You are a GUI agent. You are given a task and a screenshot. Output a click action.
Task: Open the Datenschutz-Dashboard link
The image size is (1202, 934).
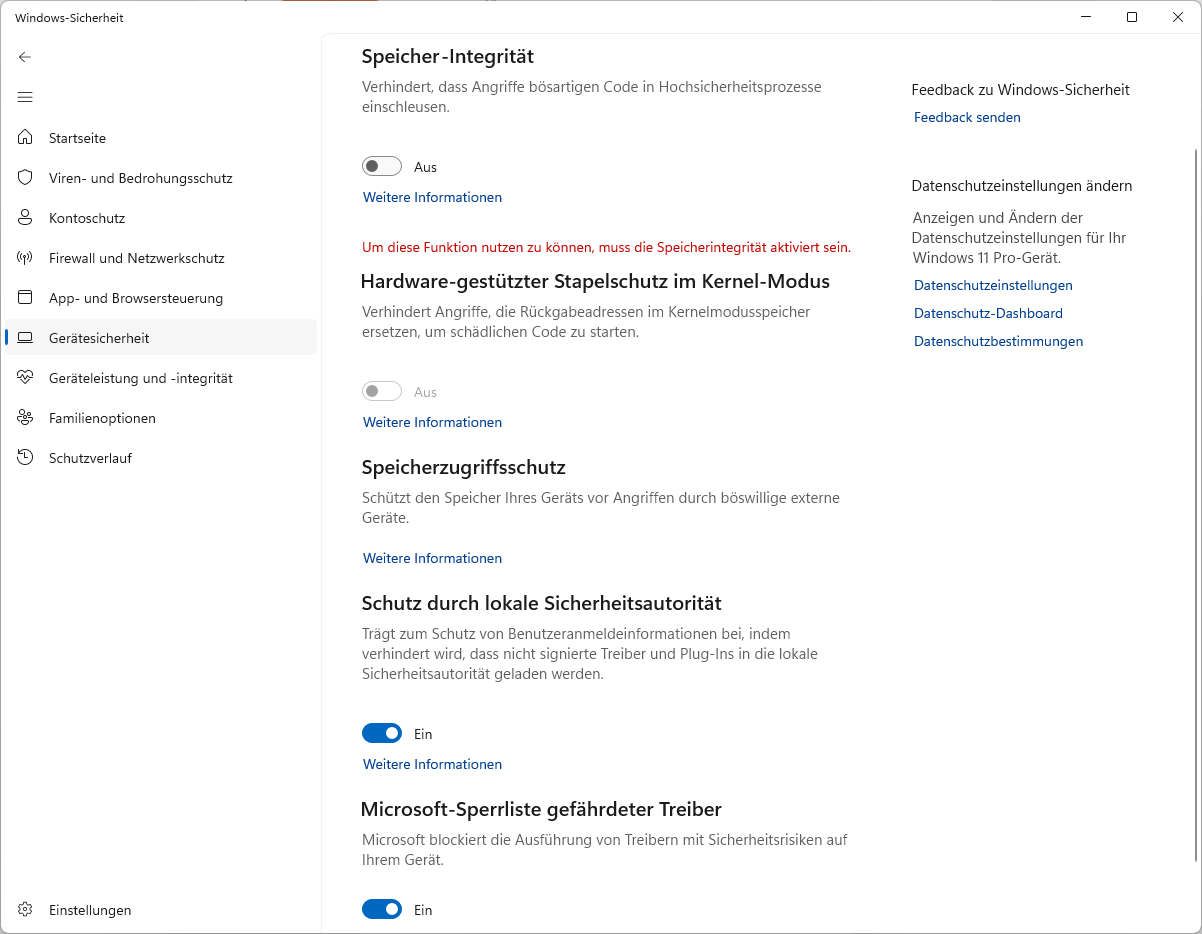click(x=988, y=313)
